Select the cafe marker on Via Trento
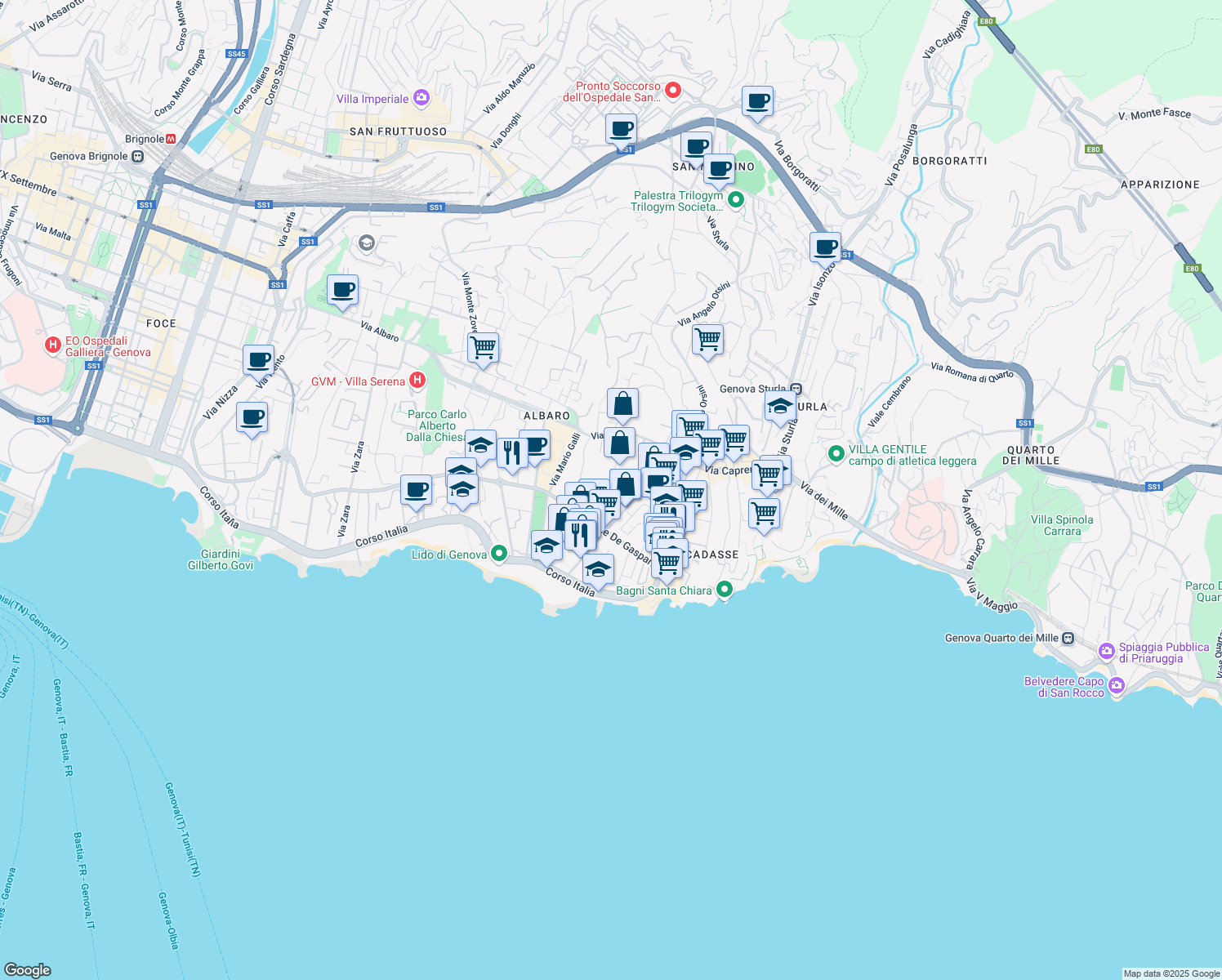This screenshot has height=980, width=1222. 258,361
